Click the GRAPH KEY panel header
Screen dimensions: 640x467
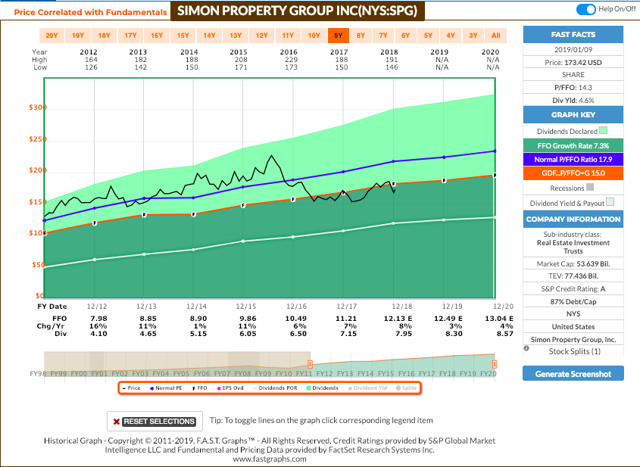point(573,115)
